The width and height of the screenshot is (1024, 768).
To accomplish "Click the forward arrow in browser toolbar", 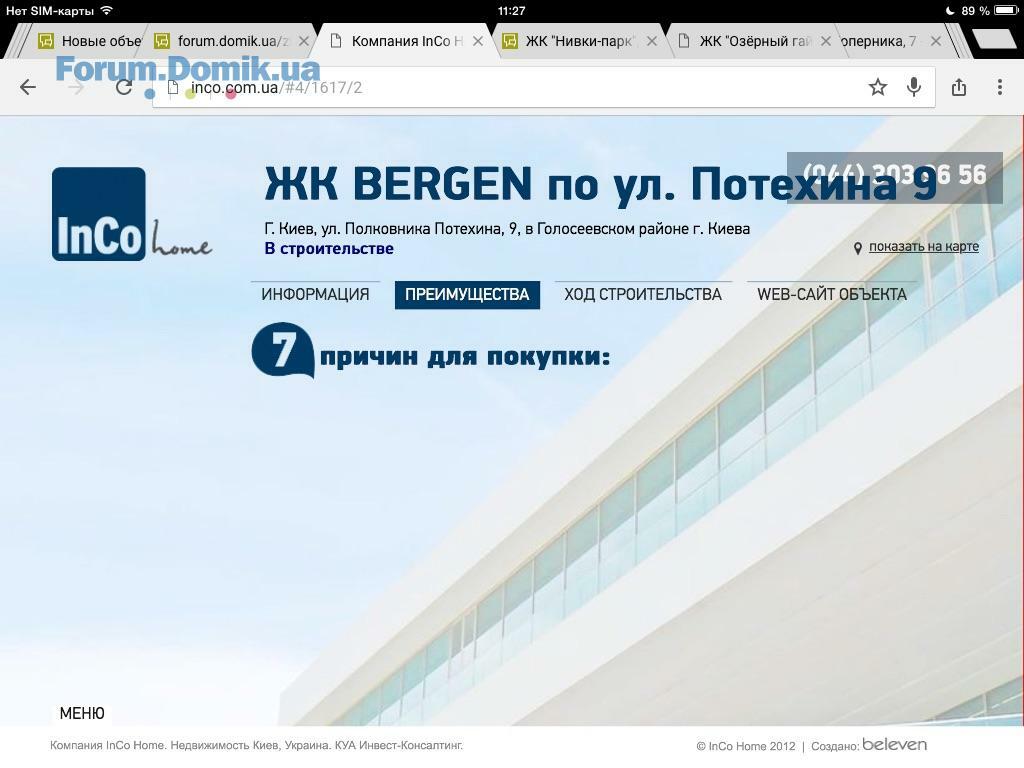I will 76,87.
